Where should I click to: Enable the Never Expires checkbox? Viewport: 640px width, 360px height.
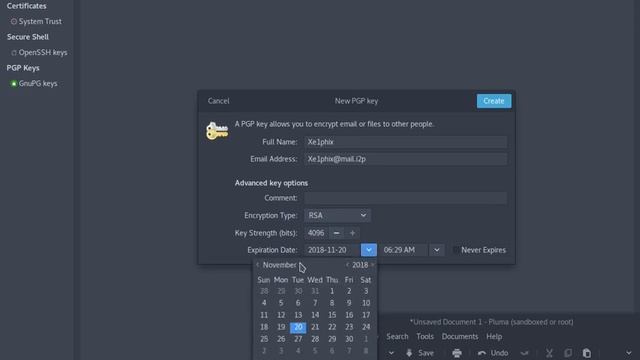pos(456,250)
